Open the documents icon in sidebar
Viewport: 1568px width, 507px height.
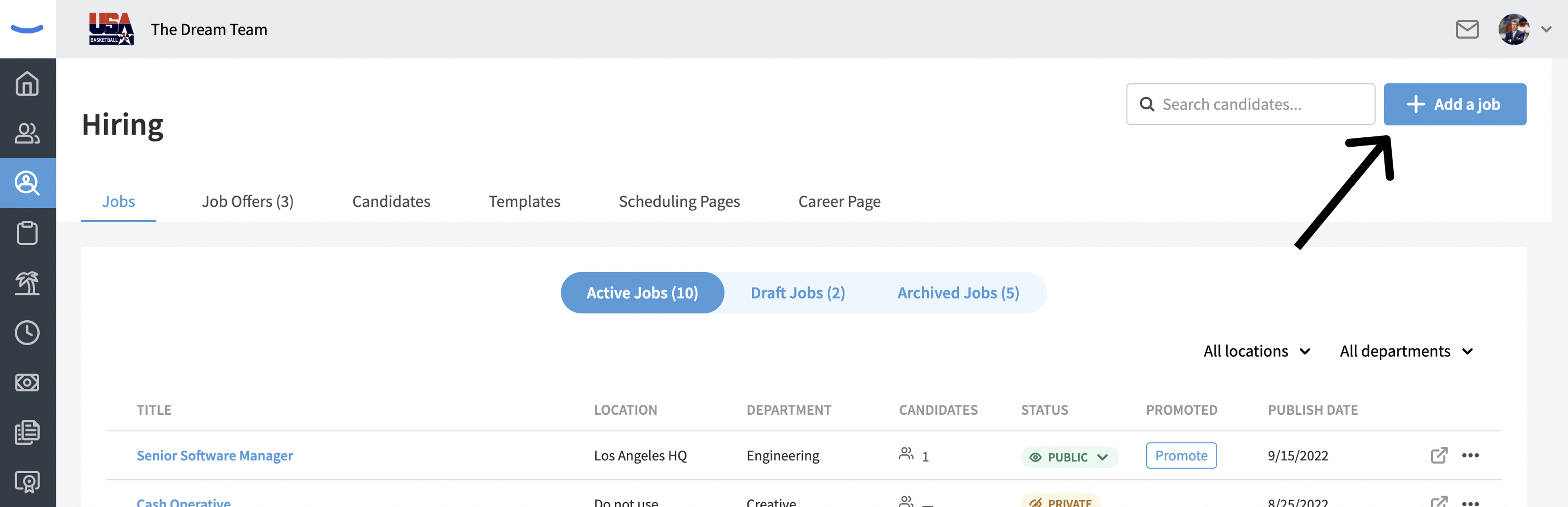point(27,432)
